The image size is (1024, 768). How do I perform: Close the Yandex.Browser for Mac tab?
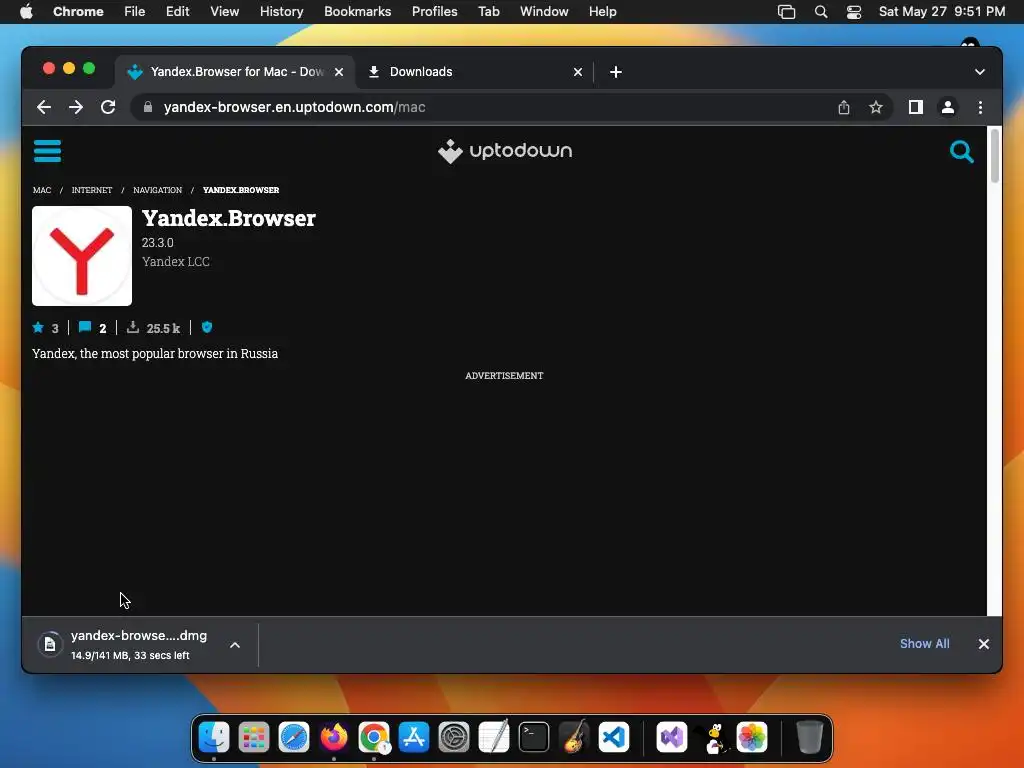point(339,72)
